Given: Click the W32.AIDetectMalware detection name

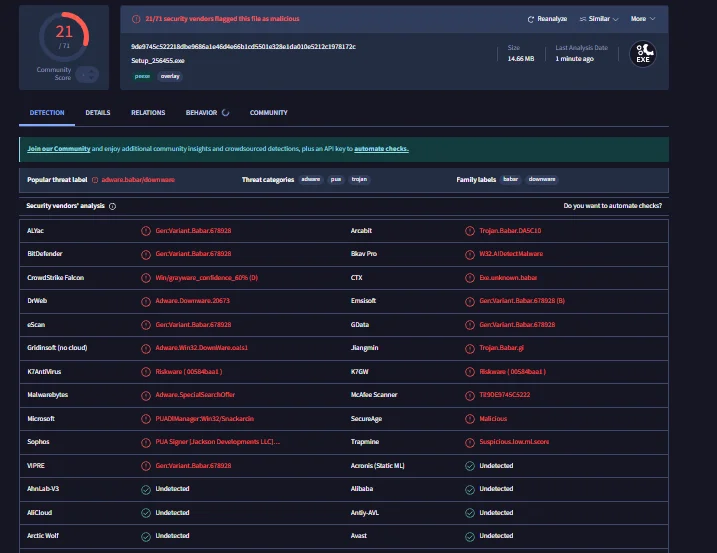Looking at the screenshot, I should [x=511, y=253].
